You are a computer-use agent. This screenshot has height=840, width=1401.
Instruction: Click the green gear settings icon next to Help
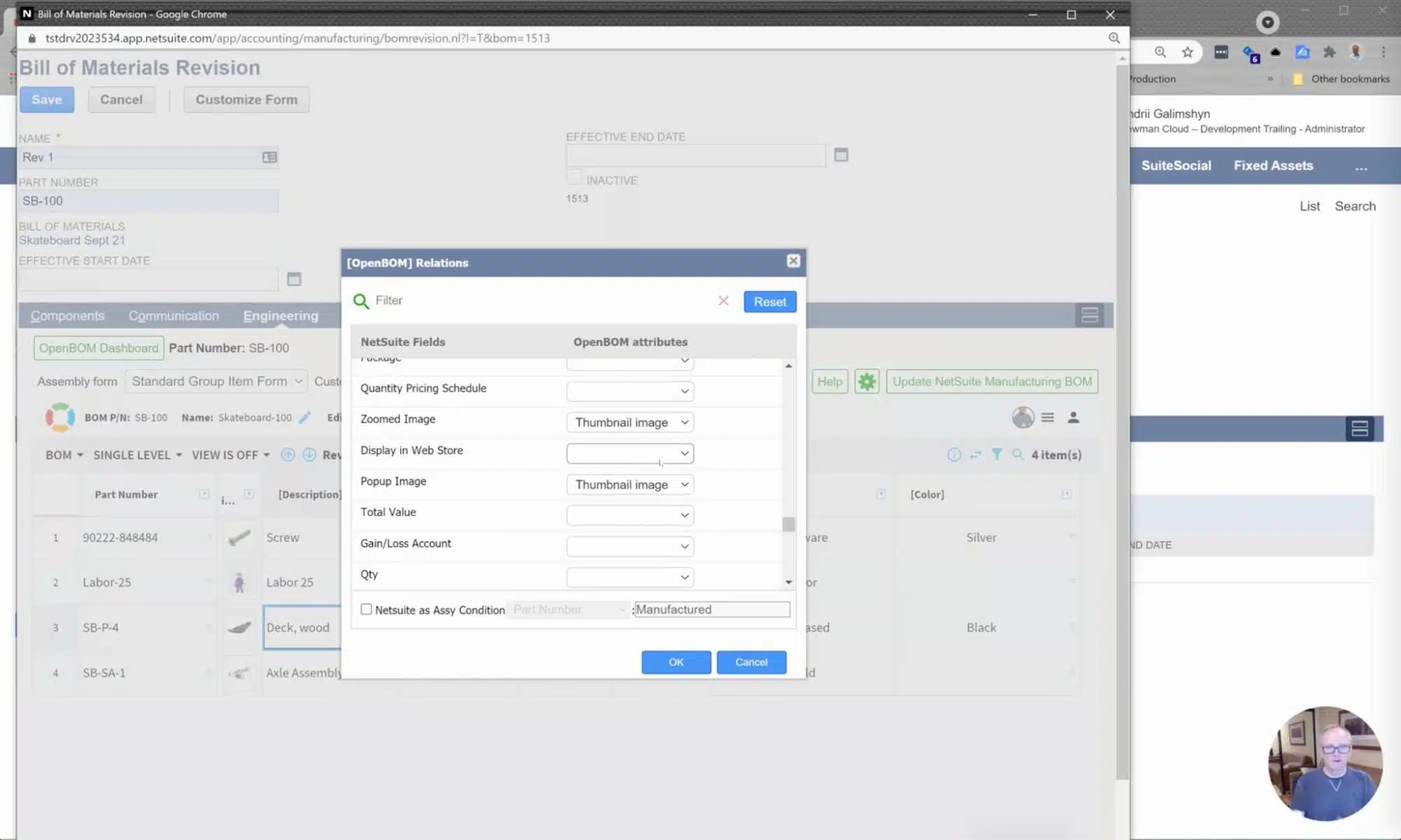[x=867, y=381]
